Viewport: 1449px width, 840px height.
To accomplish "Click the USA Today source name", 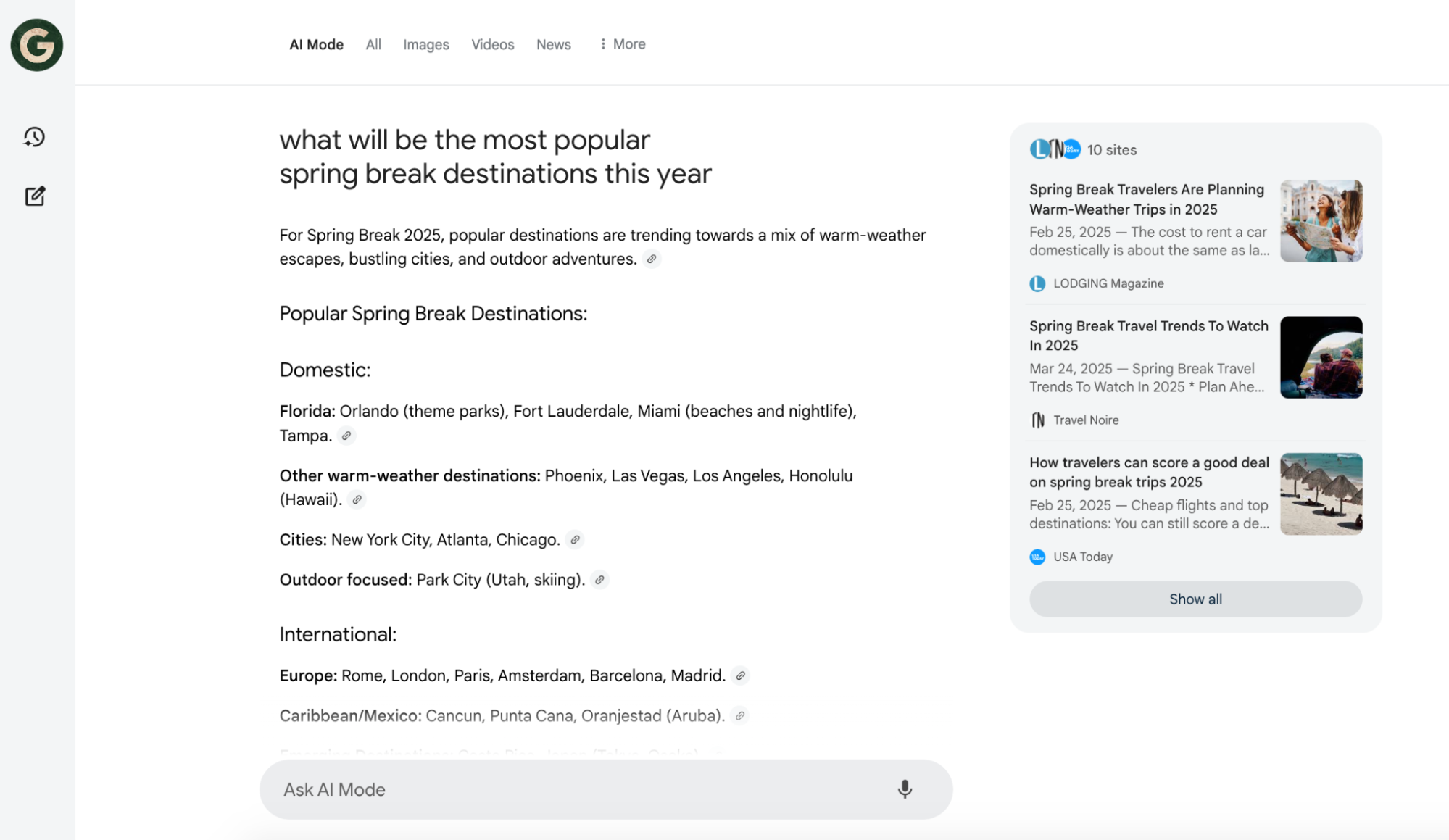I will click(x=1083, y=557).
